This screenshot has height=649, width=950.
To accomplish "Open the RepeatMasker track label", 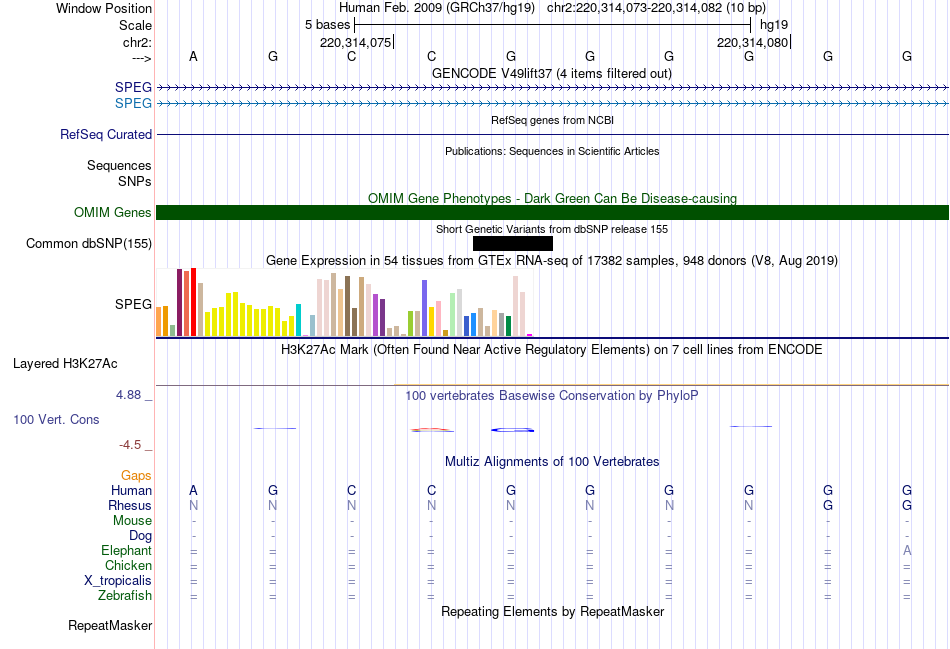I will coord(110,625).
